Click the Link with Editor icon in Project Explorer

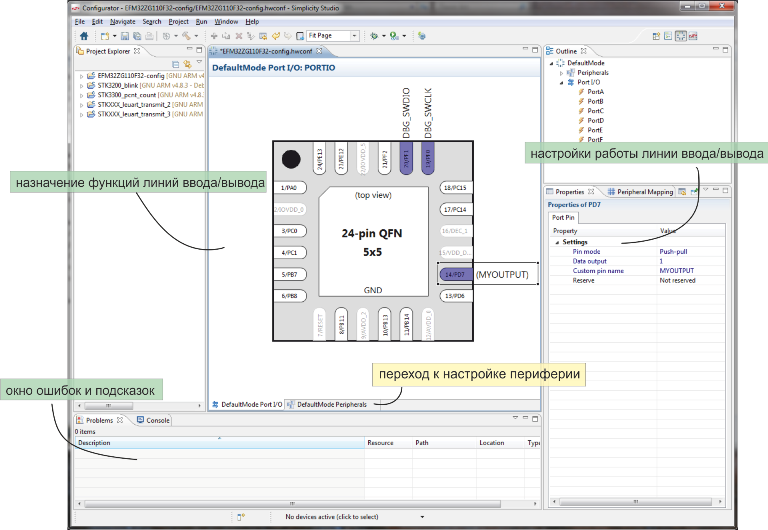pyautogui.click(x=186, y=63)
